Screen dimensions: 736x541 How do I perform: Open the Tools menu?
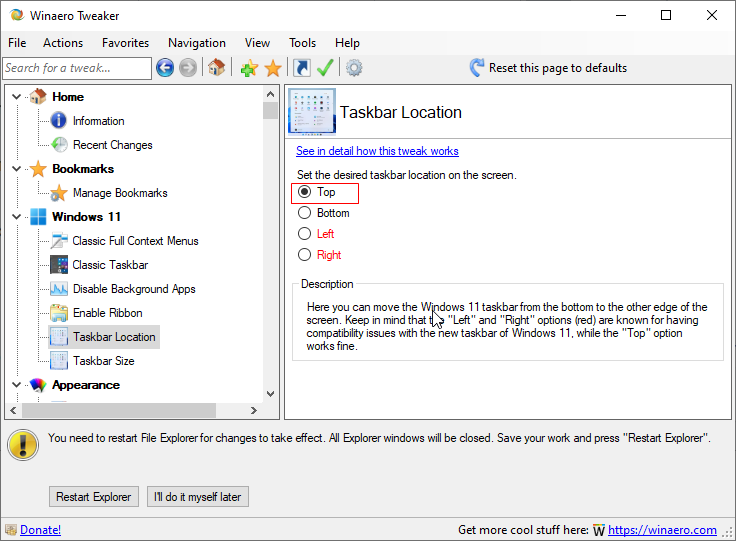(x=302, y=43)
